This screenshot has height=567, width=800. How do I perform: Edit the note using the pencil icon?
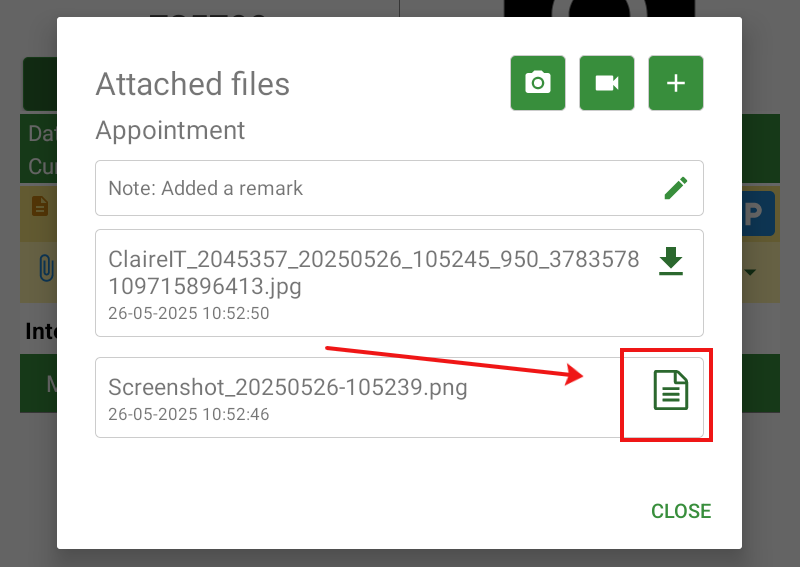[x=676, y=188]
